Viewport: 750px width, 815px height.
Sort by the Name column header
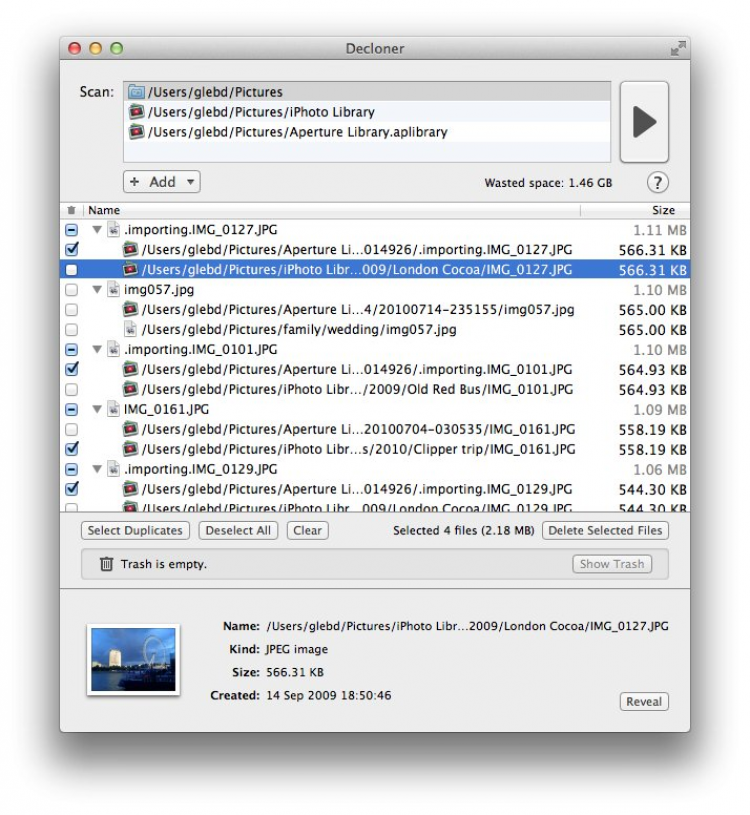tap(331, 210)
